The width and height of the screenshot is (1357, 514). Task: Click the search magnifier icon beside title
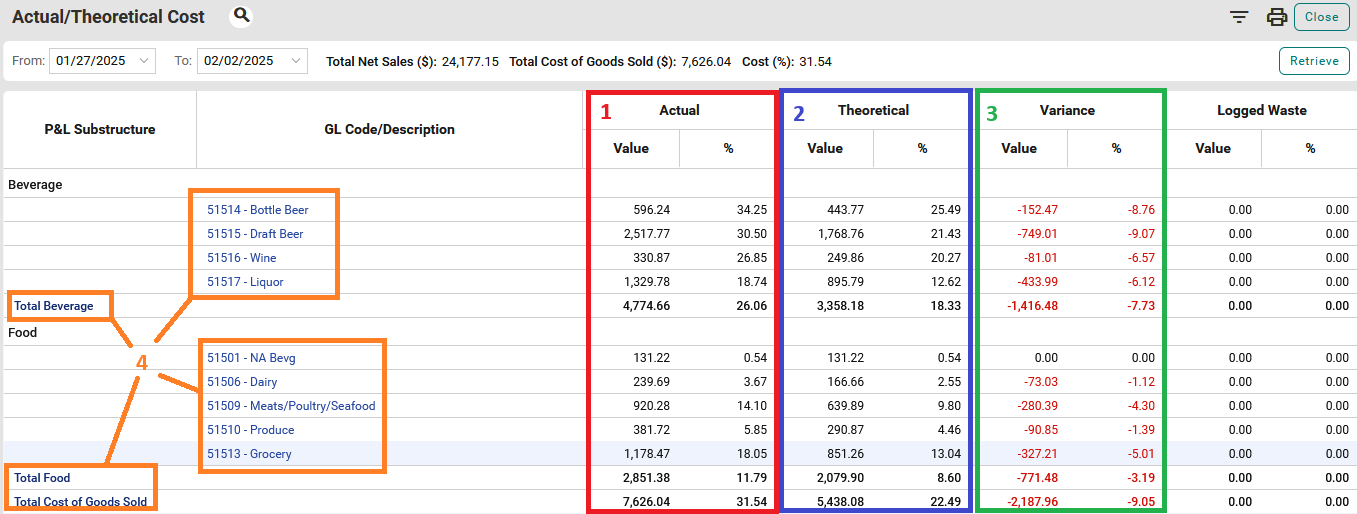tap(241, 16)
